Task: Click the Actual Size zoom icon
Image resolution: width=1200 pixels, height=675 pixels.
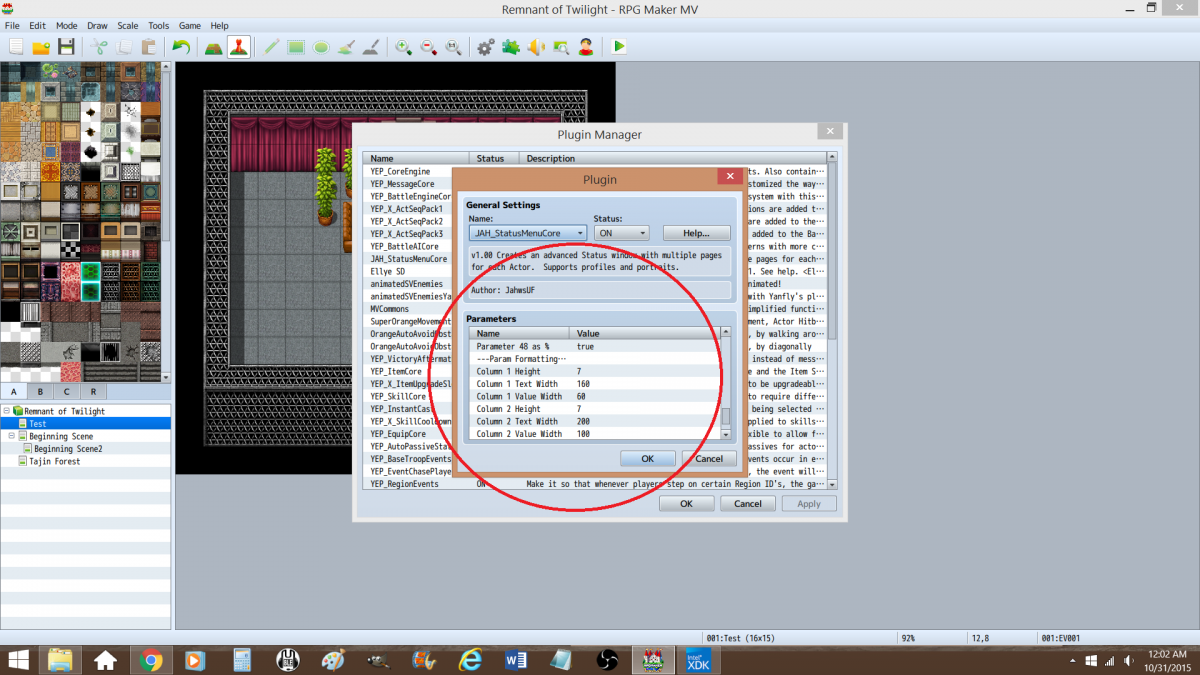Action: 454,47
